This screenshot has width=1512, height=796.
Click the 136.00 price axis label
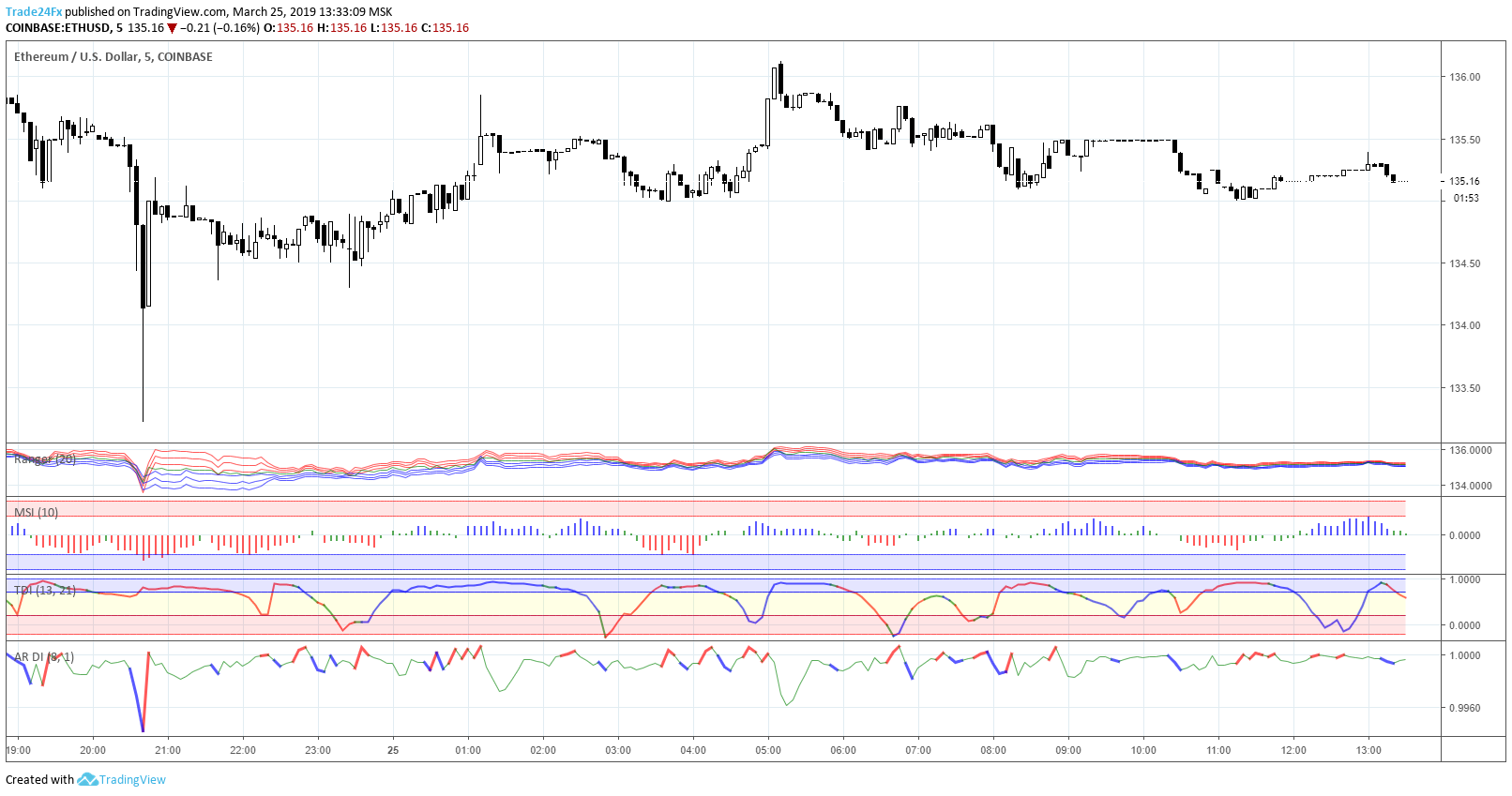(1465, 77)
